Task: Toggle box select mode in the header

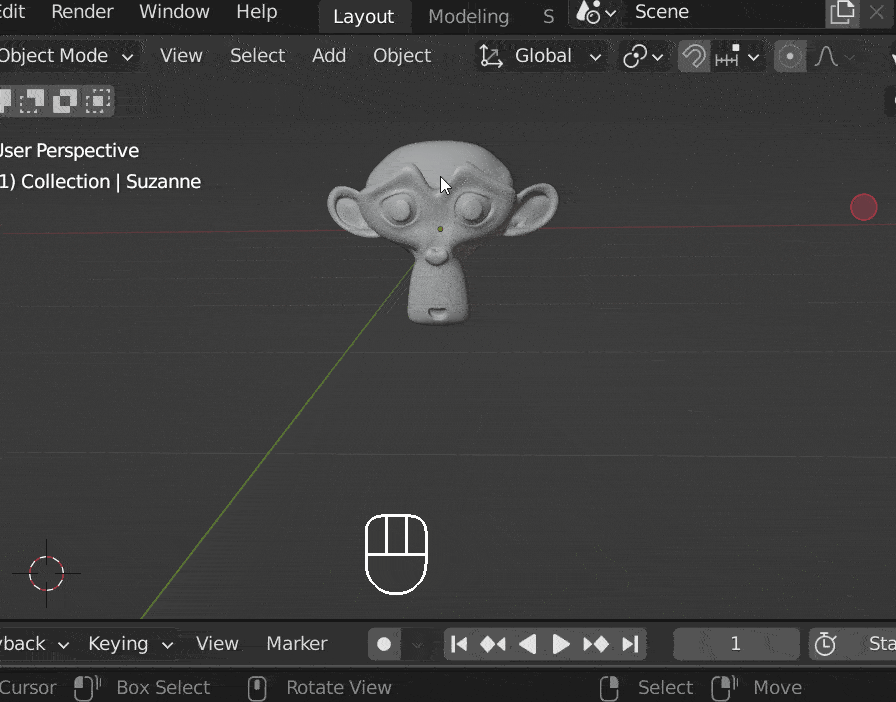Action: [x=33, y=100]
